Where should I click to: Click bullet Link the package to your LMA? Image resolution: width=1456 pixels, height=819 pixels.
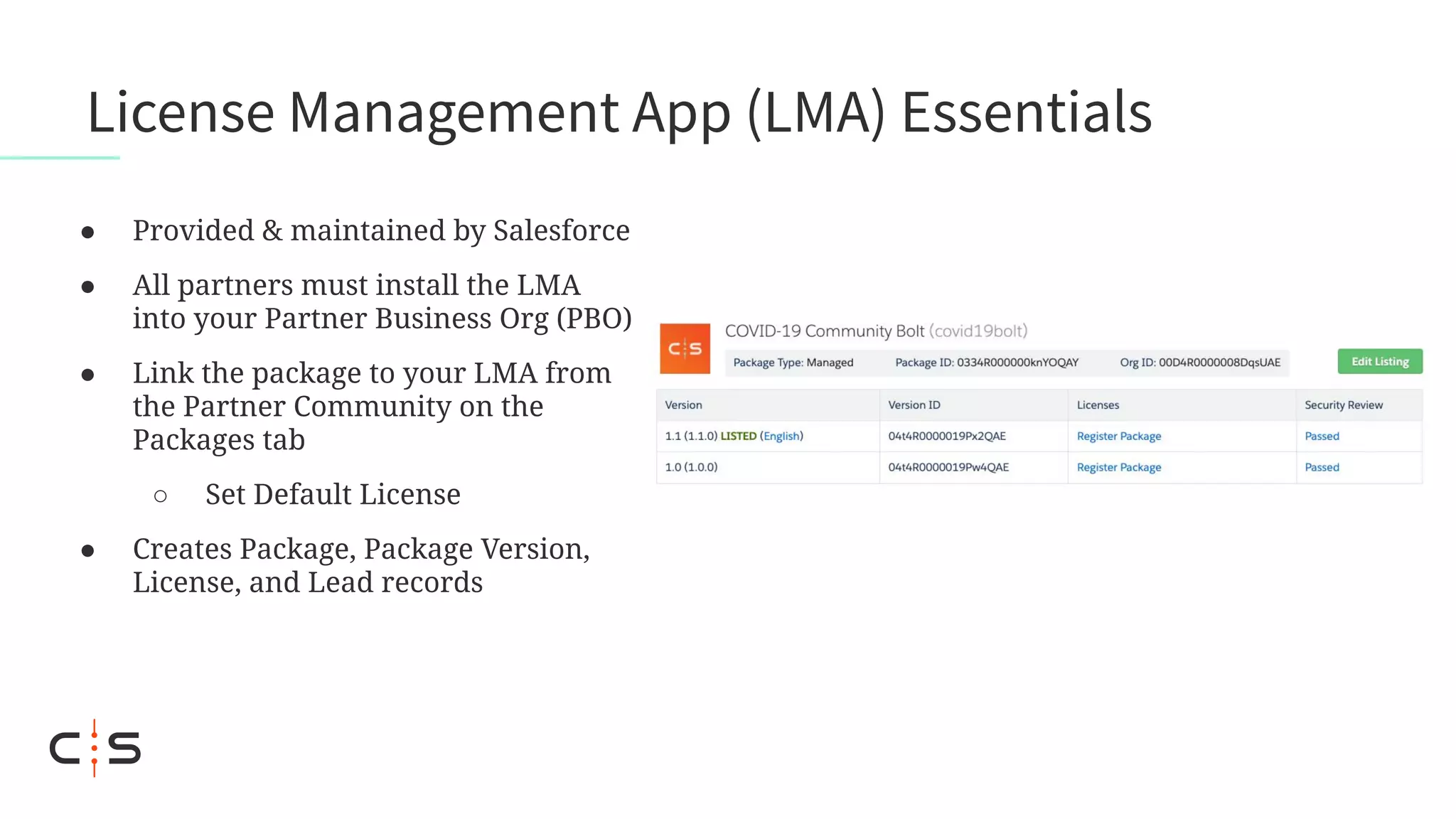(x=372, y=406)
